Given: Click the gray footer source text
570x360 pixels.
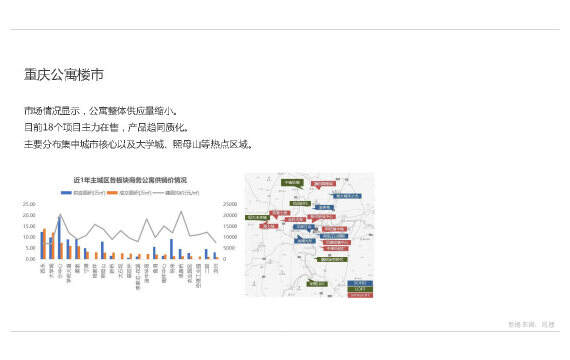Looking at the screenshot, I should coord(531,324).
